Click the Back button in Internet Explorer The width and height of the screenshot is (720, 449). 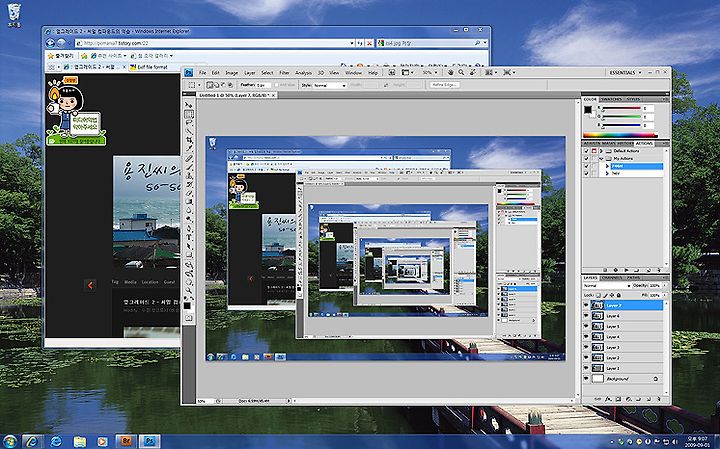point(50,43)
